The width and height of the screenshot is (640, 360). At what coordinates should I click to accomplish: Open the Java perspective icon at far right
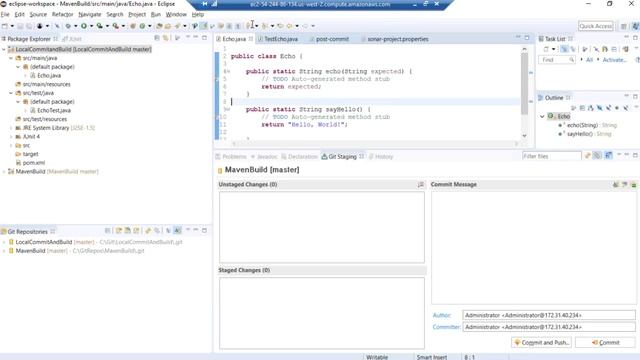click(635, 26)
